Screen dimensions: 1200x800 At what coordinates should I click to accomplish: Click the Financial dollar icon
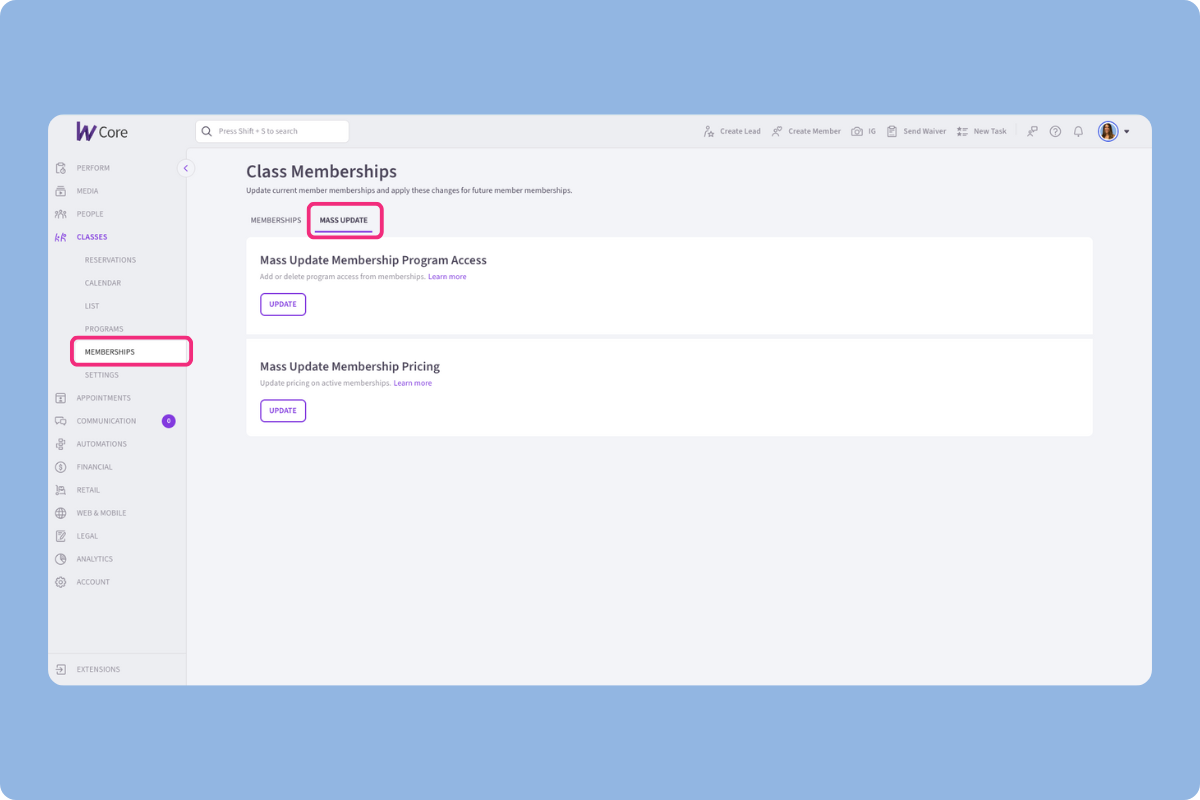[60, 466]
